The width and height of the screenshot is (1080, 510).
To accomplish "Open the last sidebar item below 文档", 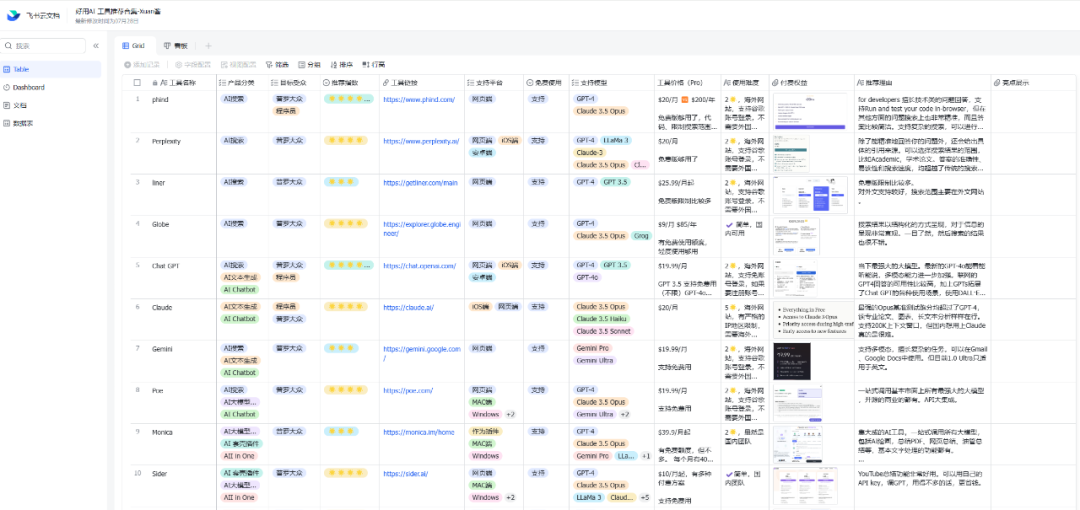I will (x=51, y=123).
